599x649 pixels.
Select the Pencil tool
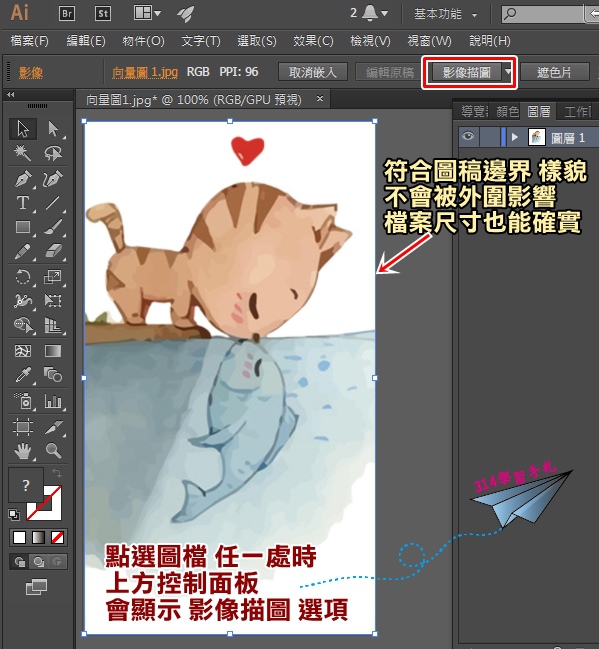pos(23,251)
